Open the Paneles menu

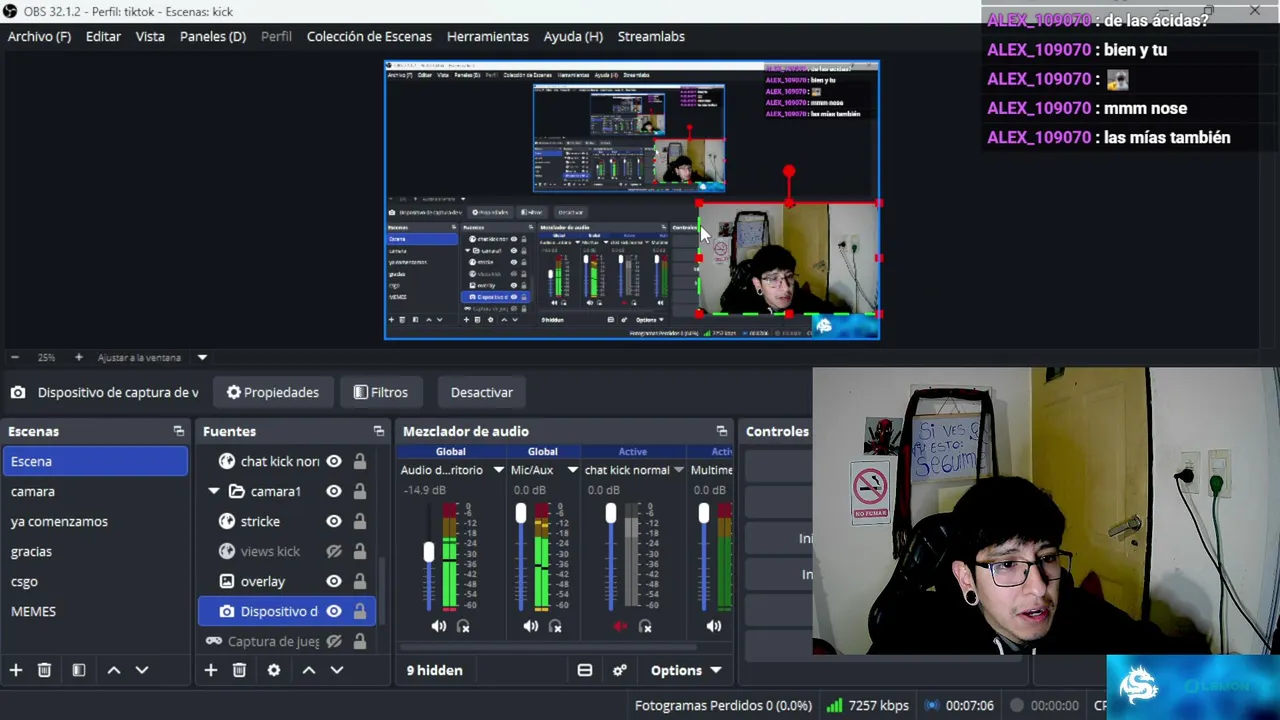213,36
